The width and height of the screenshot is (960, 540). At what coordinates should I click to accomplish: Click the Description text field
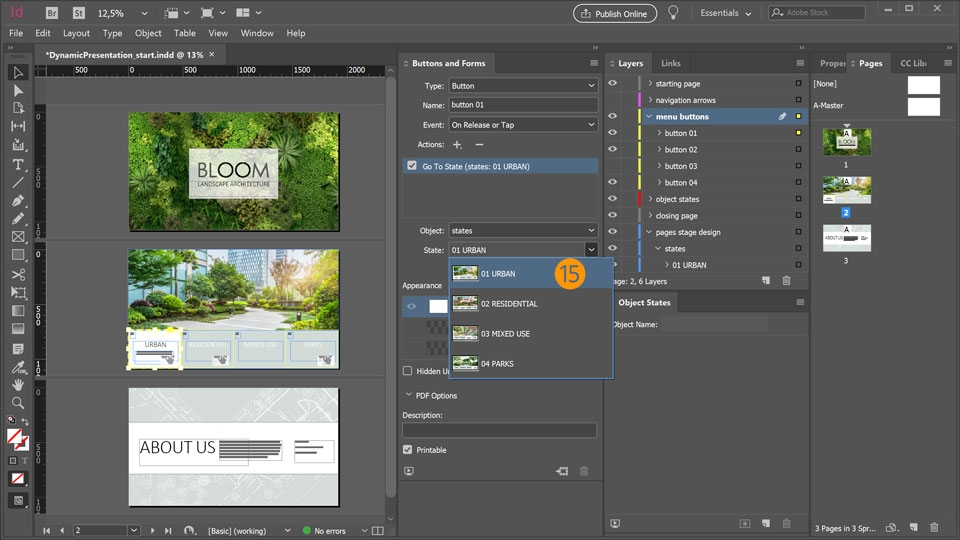[x=500, y=430]
